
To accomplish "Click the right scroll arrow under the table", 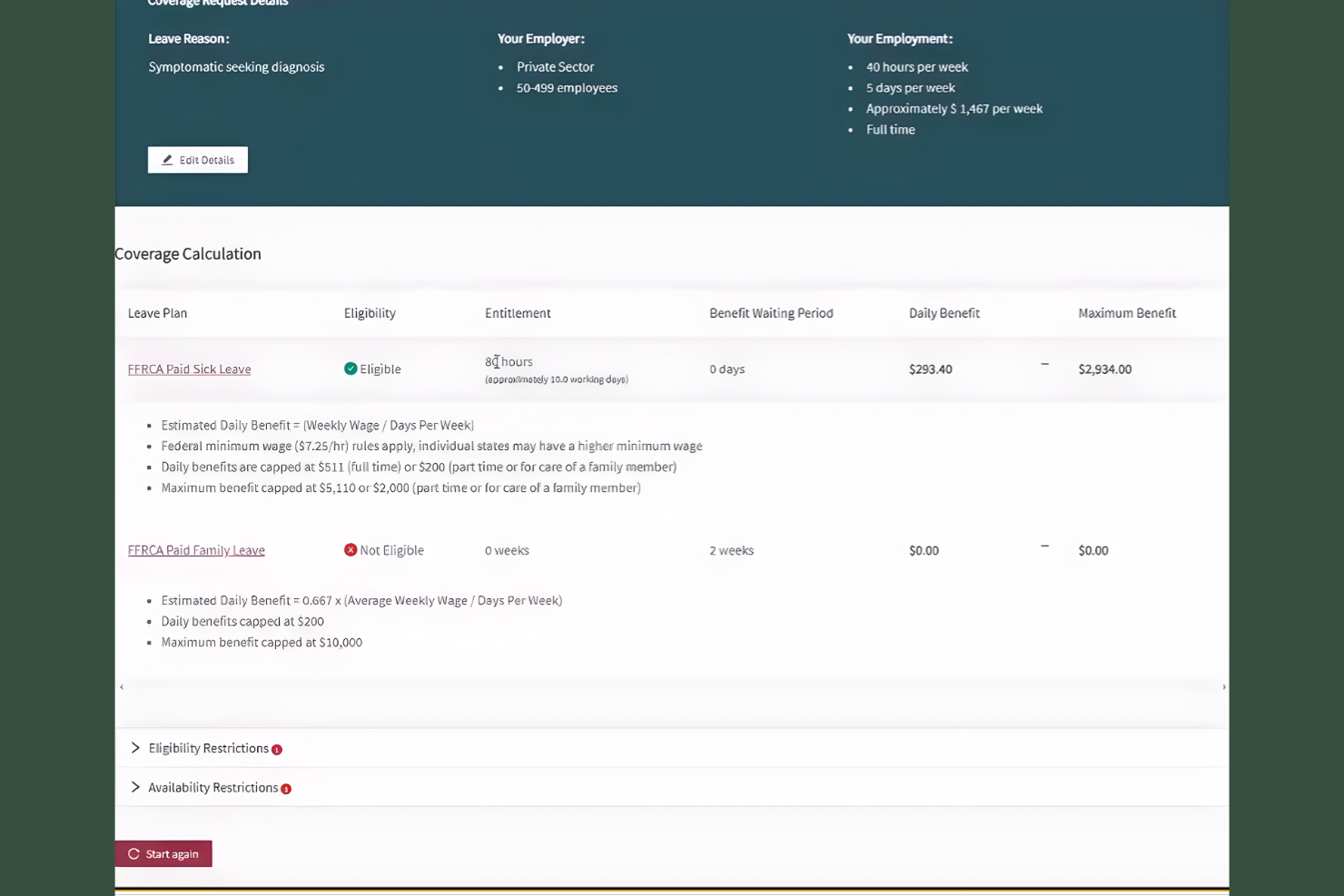I will (x=1223, y=687).
